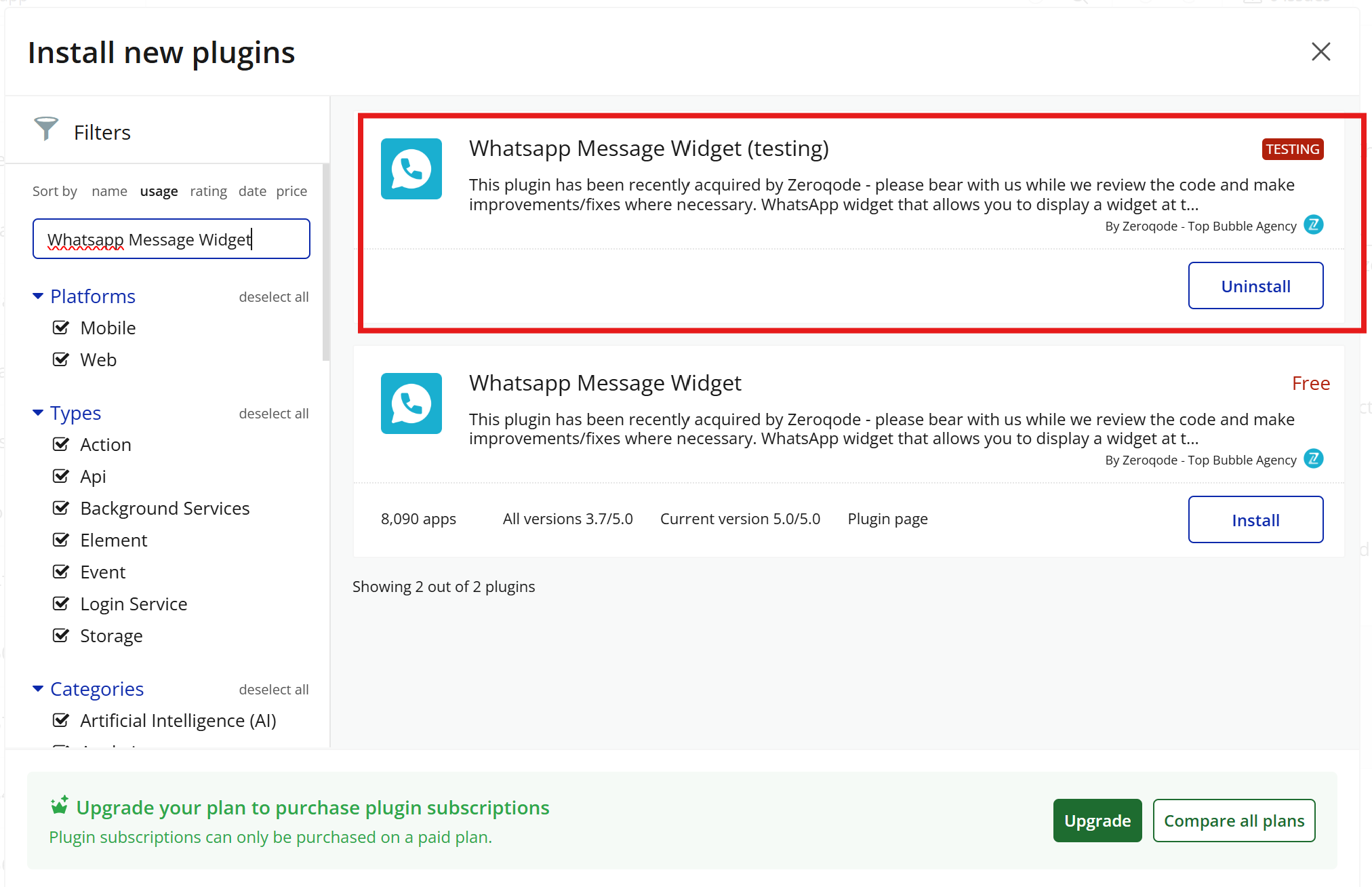Uncheck the Background Services type checkbox
The image size is (1372, 887).
pyautogui.click(x=61, y=509)
